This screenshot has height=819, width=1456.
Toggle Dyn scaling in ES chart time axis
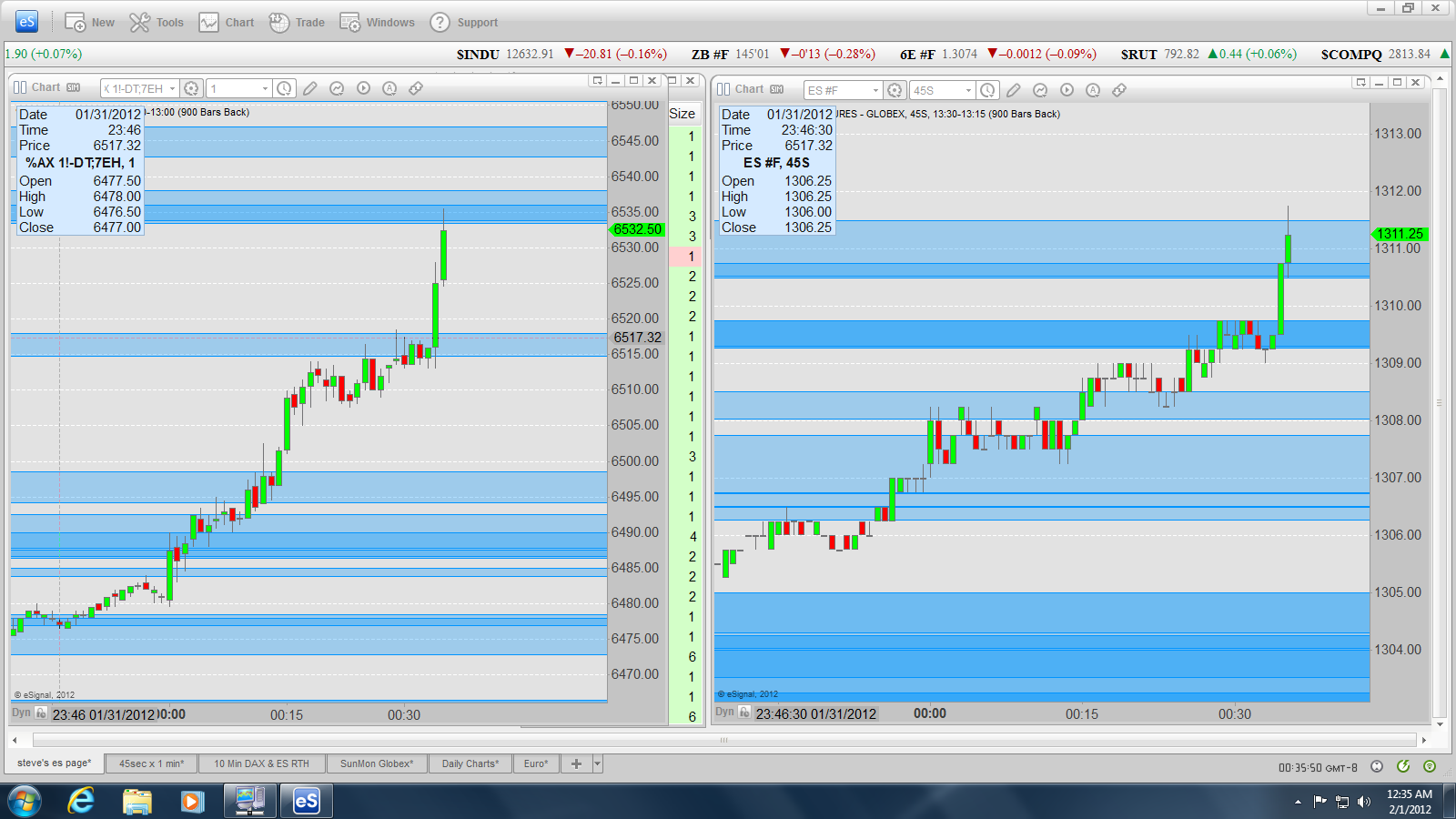724,713
